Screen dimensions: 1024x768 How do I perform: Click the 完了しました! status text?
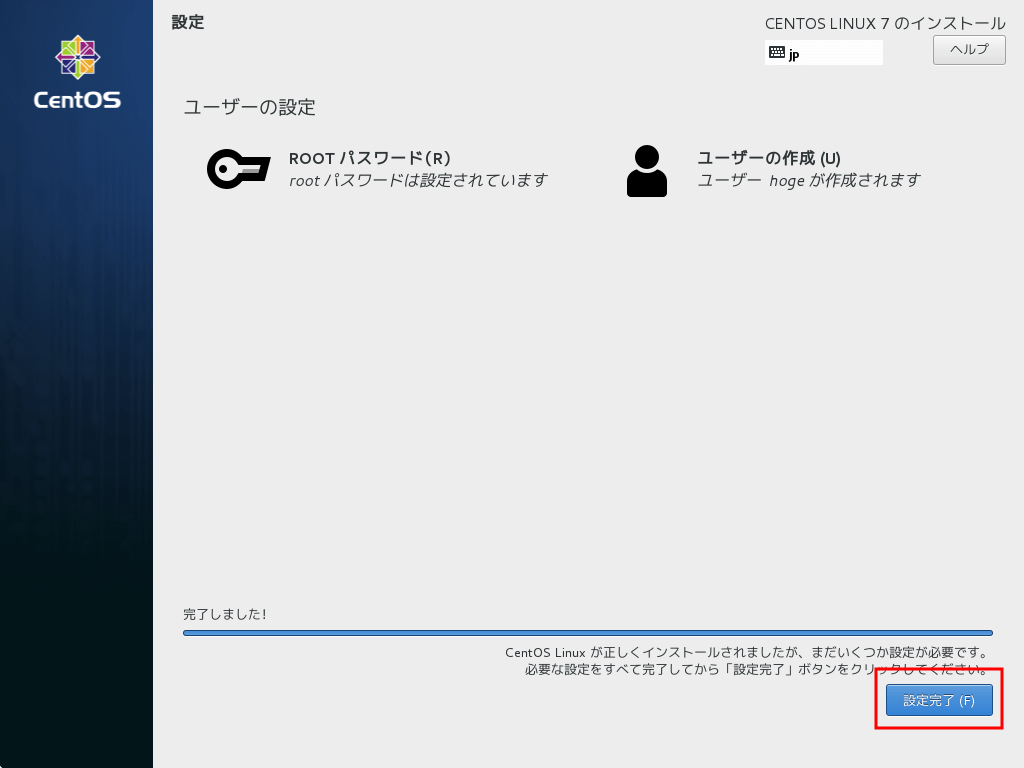(225, 614)
